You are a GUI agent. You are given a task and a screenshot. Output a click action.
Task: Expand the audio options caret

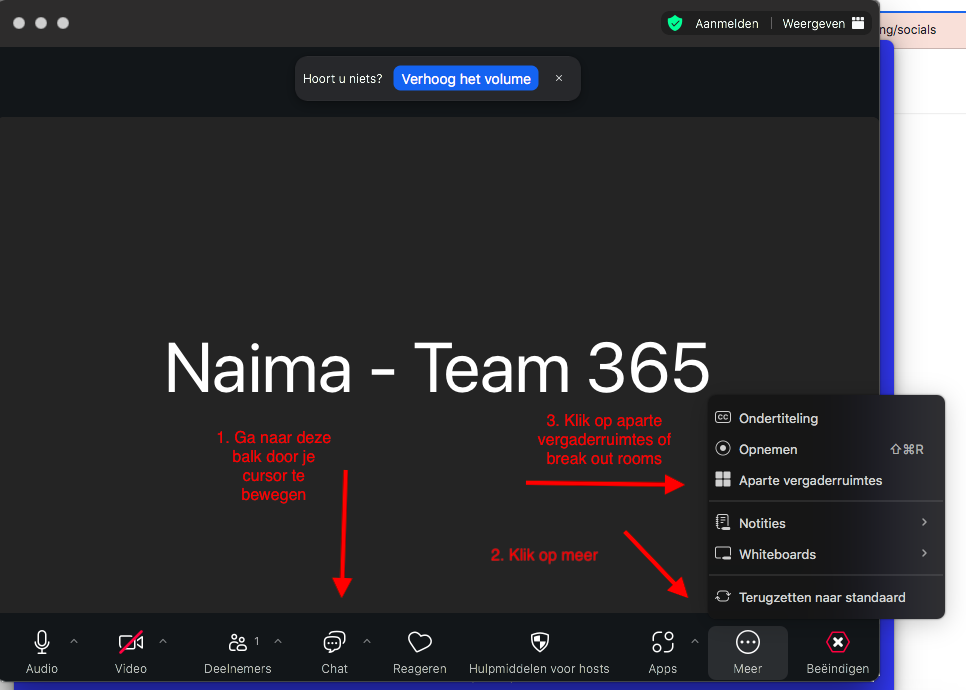pos(74,641)
